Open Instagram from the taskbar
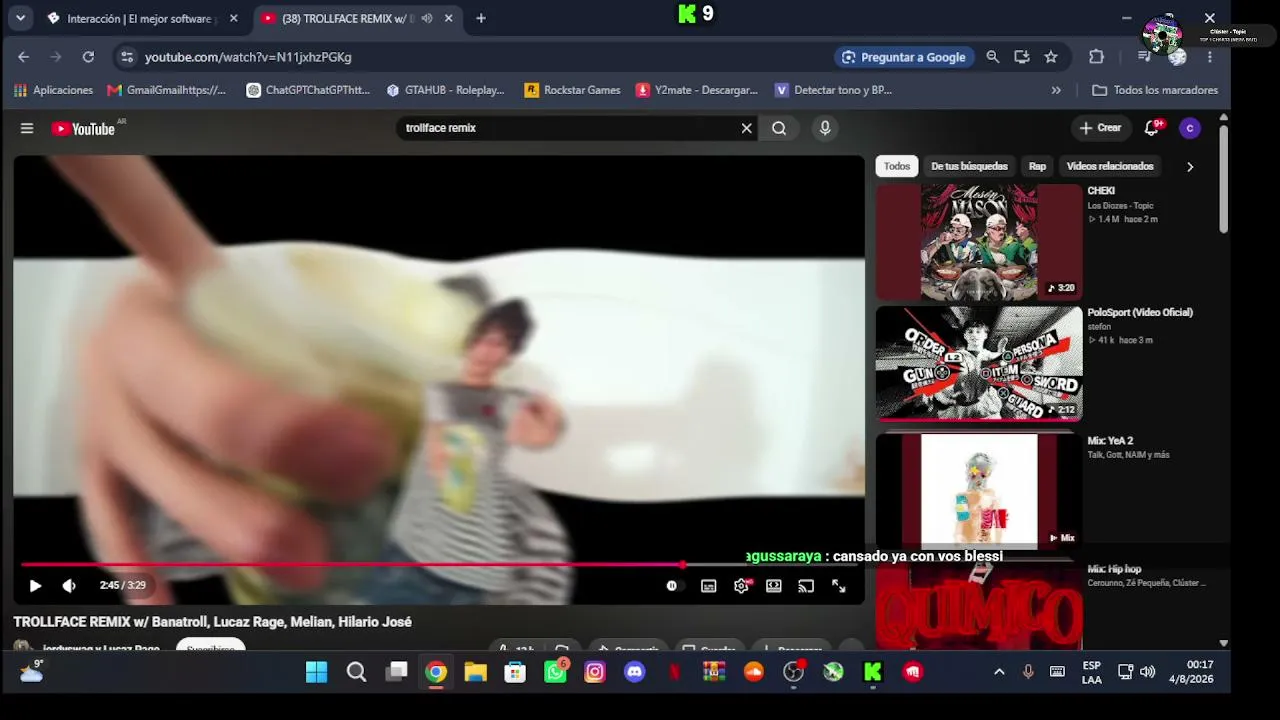Image resolution: width=1280 pixels, height=720 pixels. [x=595, y=672]
